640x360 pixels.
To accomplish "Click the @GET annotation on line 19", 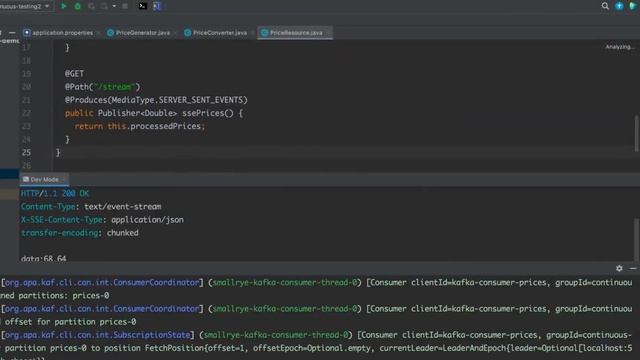I will (x=74, y=74).
